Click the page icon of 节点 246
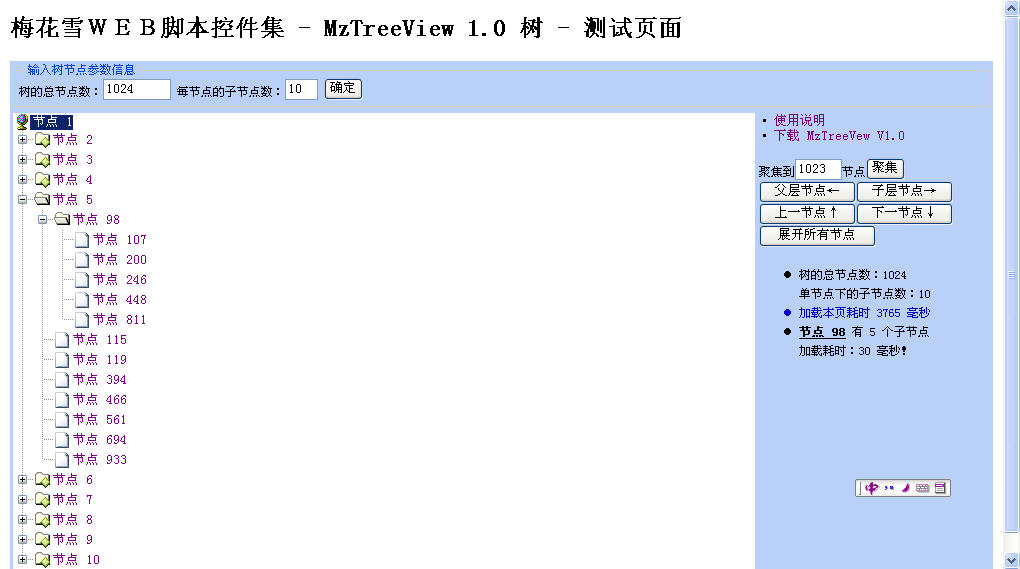 click(x=82, y=280)
